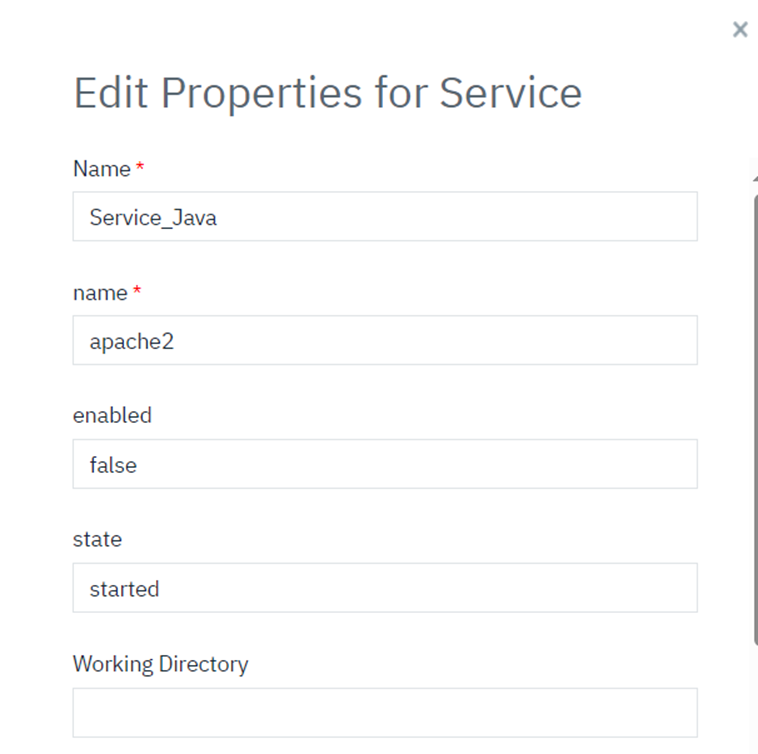The image size is (758, 754).
Task: Select the state field showing started
Action: 385,589
